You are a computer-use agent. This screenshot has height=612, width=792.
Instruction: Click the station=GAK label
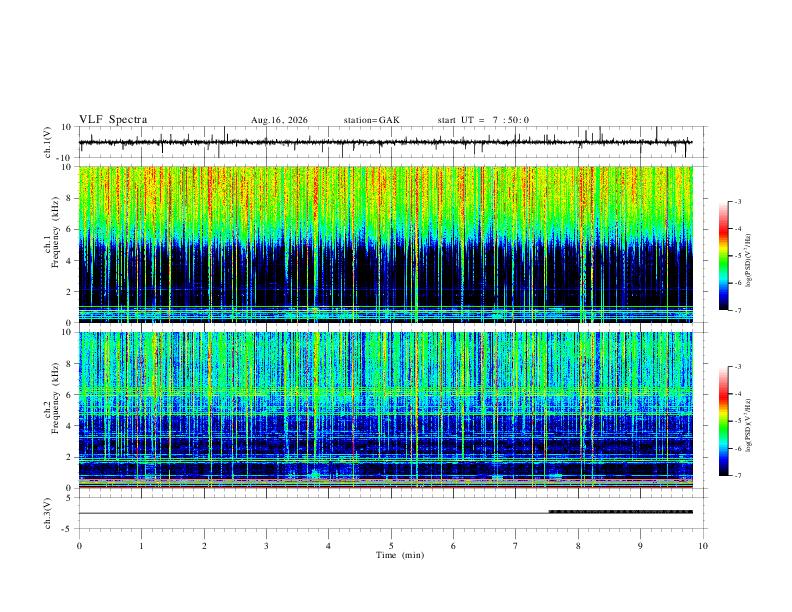(x=372, y=120)
